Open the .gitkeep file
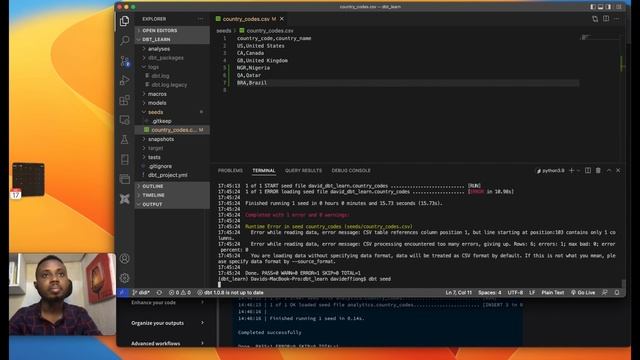640x360 pixels. [x=172, y=121]
